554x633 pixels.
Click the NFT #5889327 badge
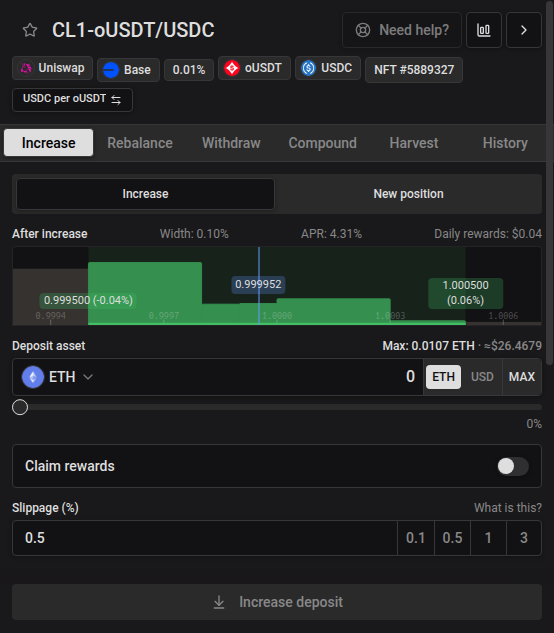click(414, 70)
